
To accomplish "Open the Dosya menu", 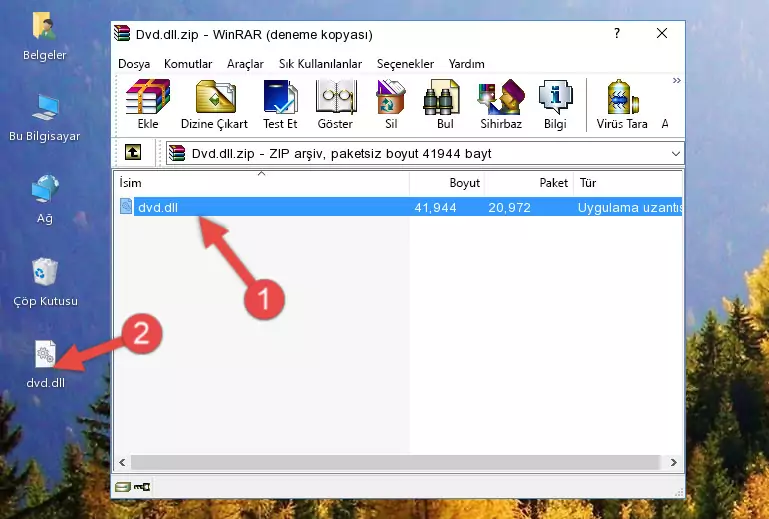I will click(x=134, y=64).
